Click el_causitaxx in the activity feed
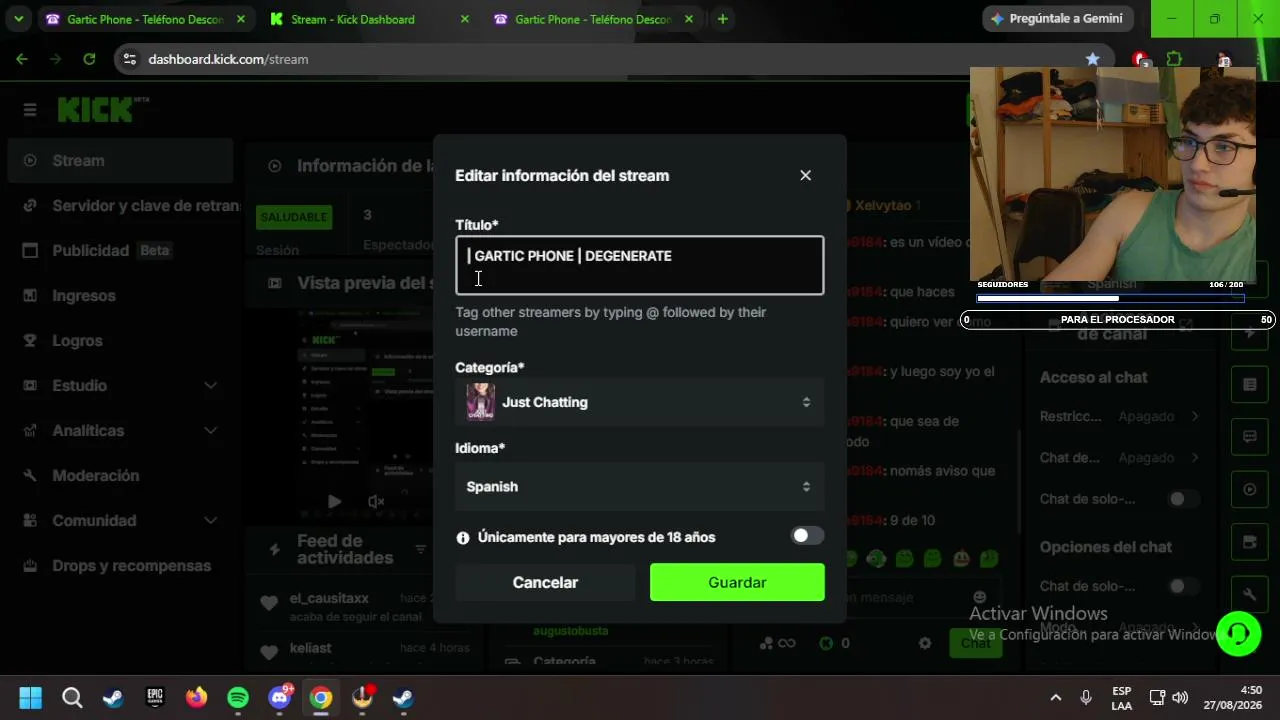This screenshot has width=1280, height=720. click(x=329, y=598)
